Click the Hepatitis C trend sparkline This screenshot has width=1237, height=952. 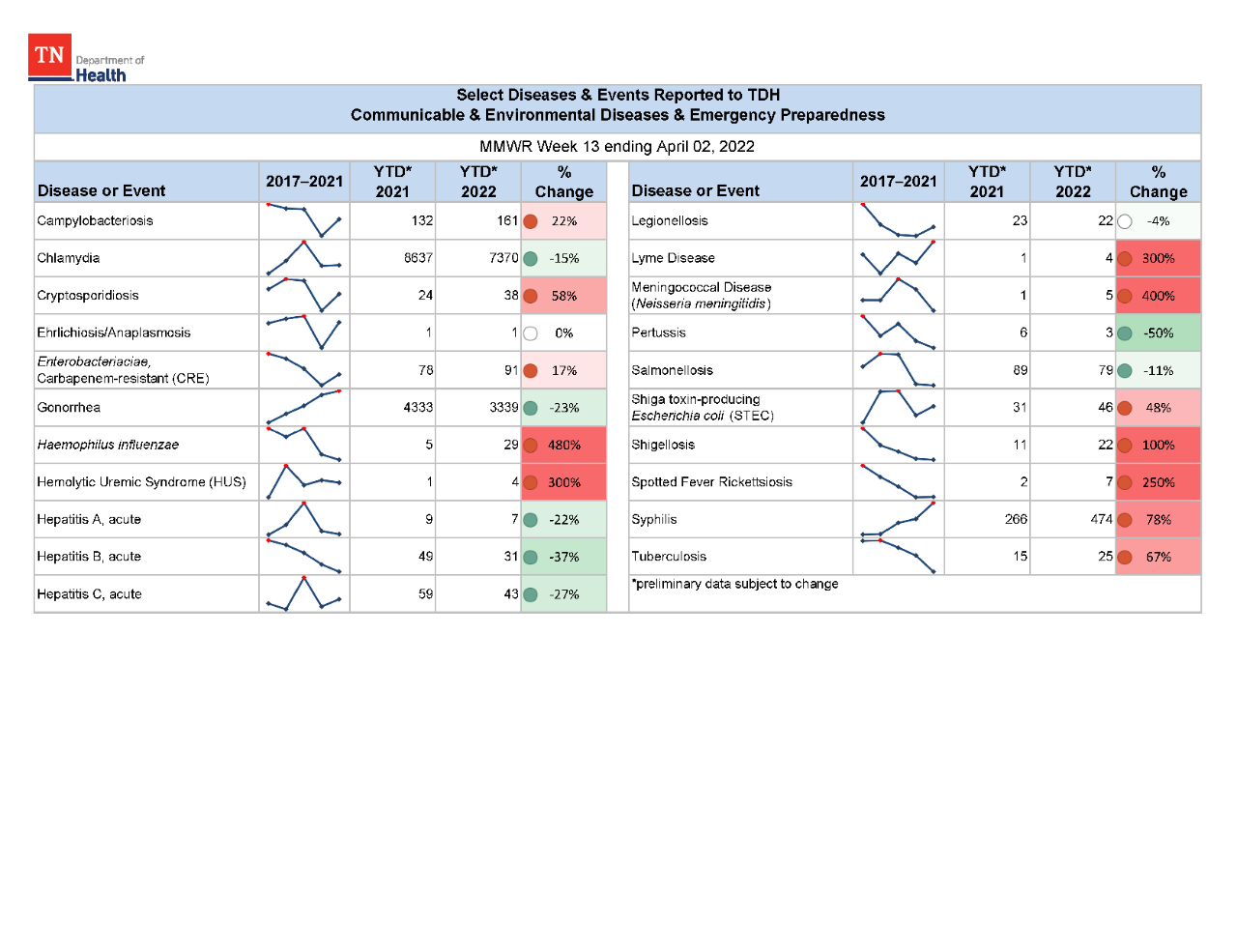[x=304, y=593]
